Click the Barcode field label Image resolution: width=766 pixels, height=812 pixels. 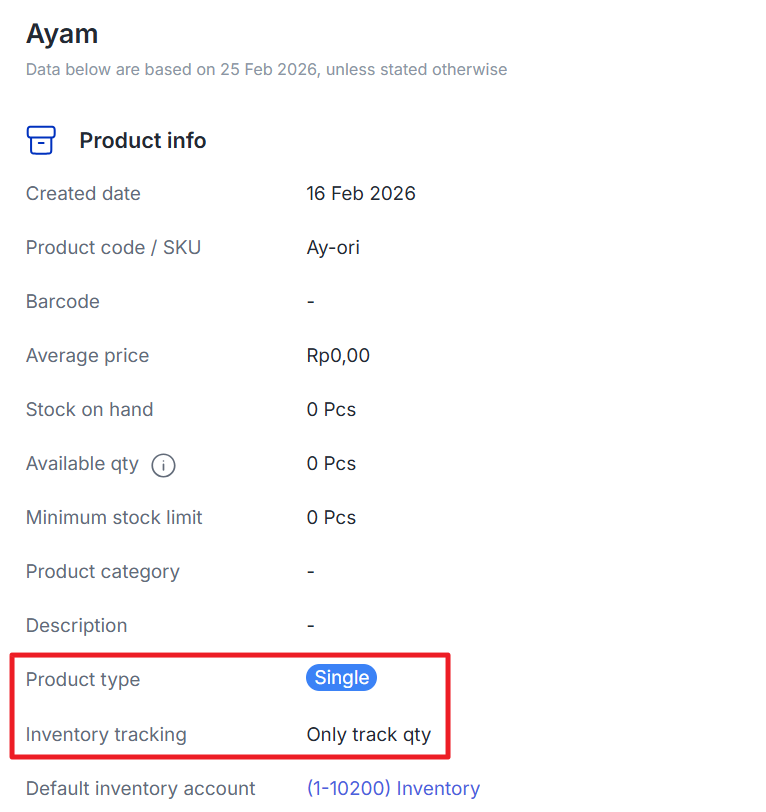tap(63, 301)
